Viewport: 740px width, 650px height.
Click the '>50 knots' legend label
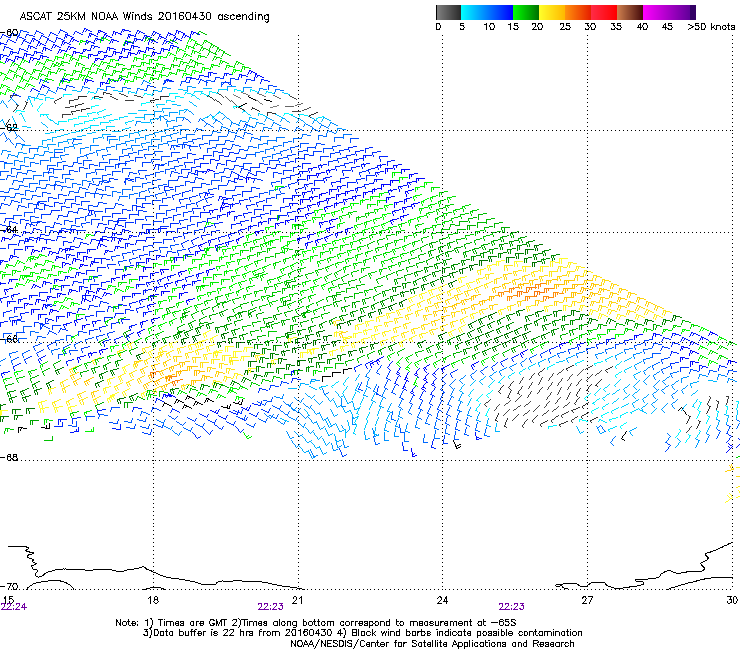point(711,27)
